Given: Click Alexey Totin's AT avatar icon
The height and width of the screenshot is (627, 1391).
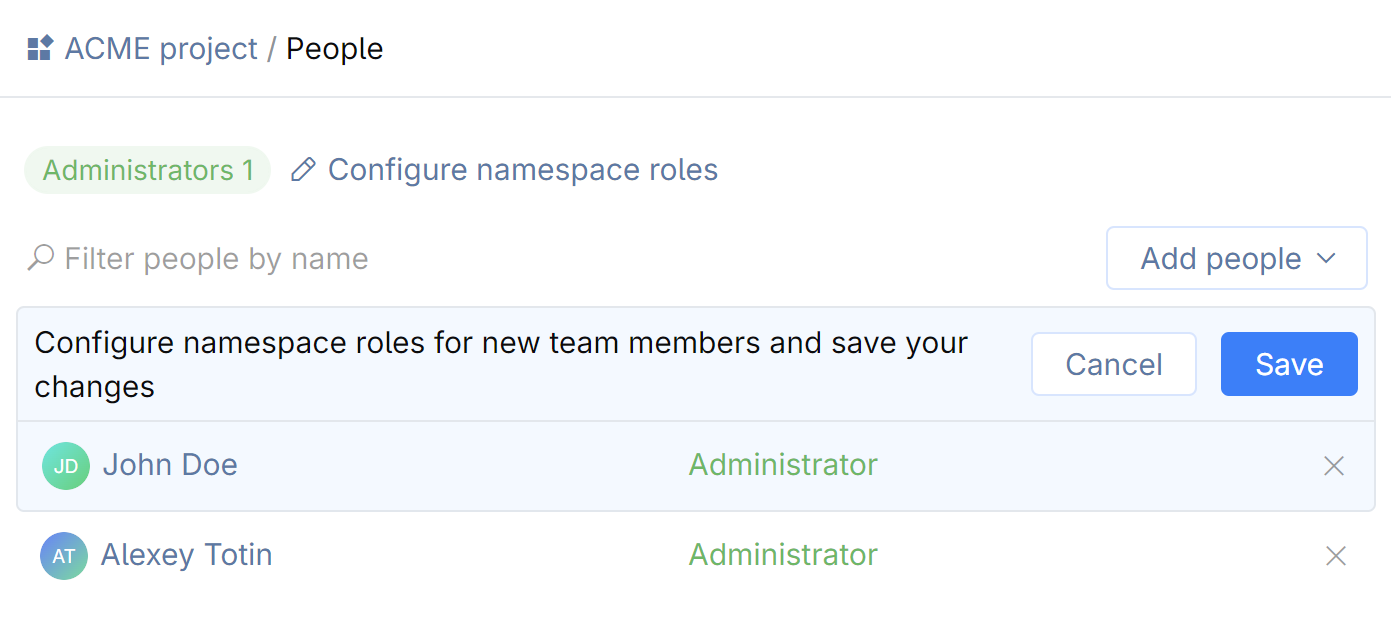Looking at the screenshot, I should pos(65,556).
